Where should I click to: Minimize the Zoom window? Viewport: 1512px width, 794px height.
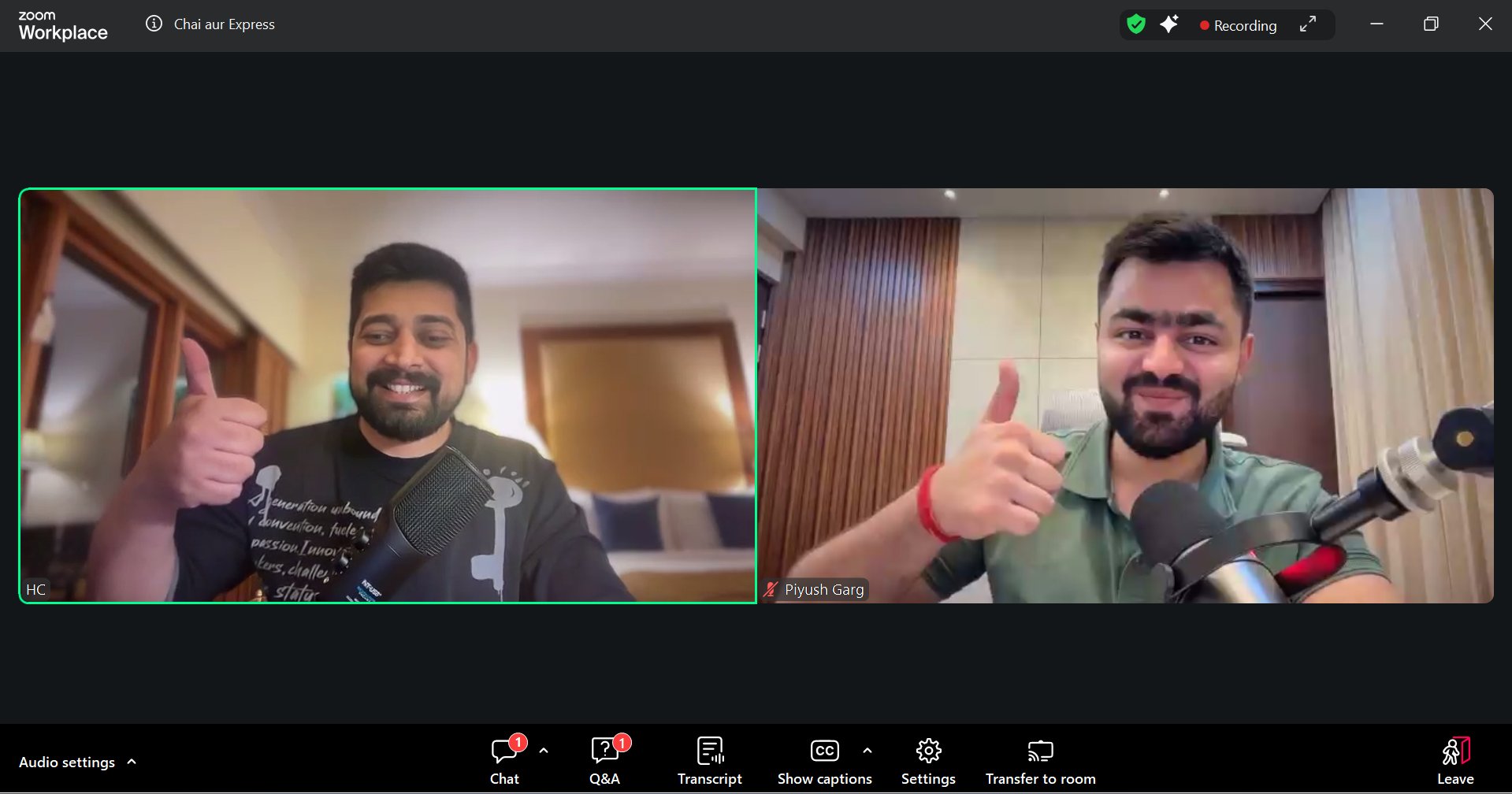tap(1376, 24)
